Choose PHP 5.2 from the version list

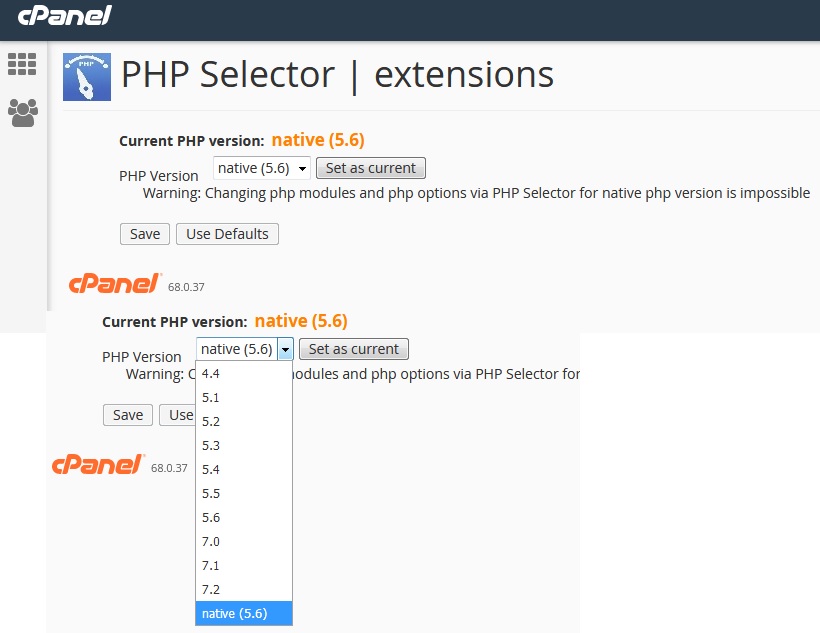click(x=244, y=422)
